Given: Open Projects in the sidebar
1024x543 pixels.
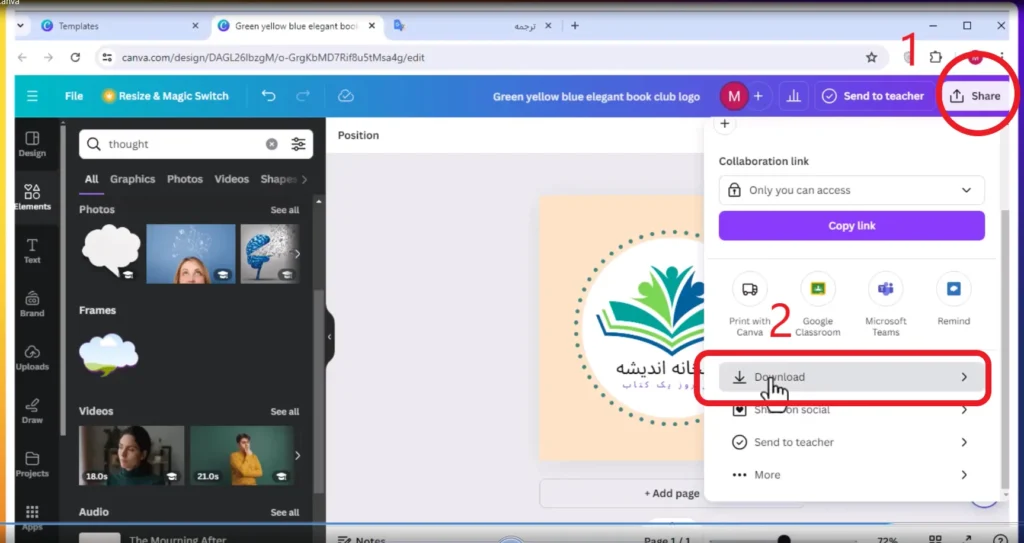Looking at the screenshot, I should point(32,465).
